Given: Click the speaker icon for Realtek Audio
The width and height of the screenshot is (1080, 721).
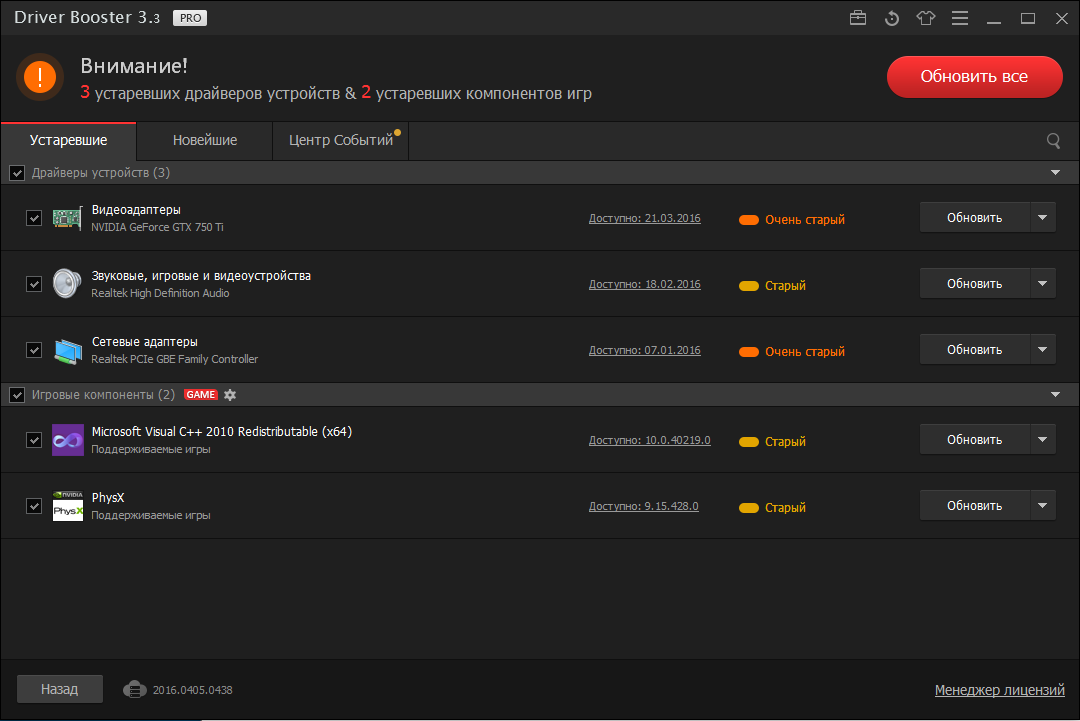Looking at the screenshot, I should [x=67, y=284].
